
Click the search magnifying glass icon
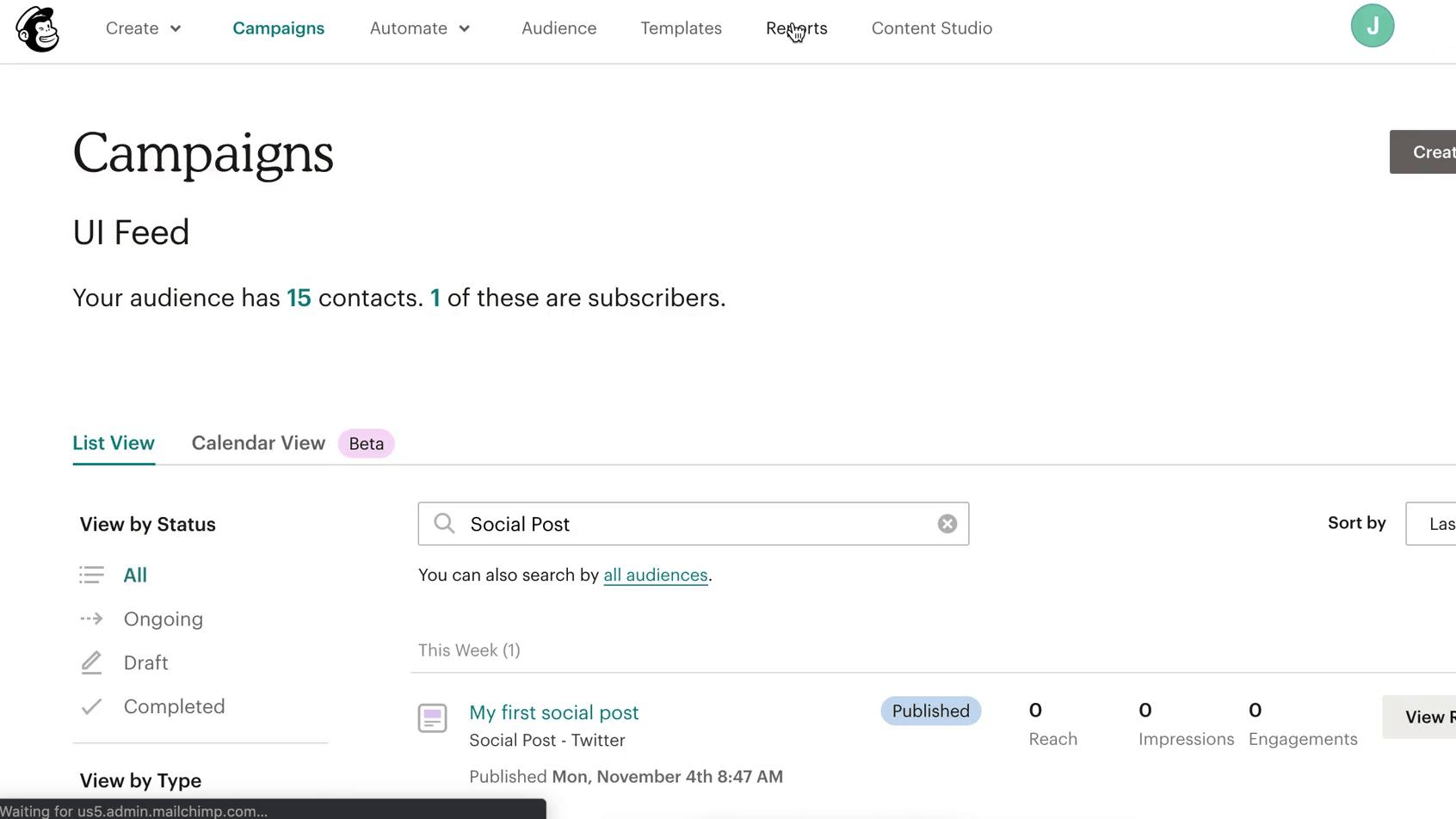tap(443, 523)
